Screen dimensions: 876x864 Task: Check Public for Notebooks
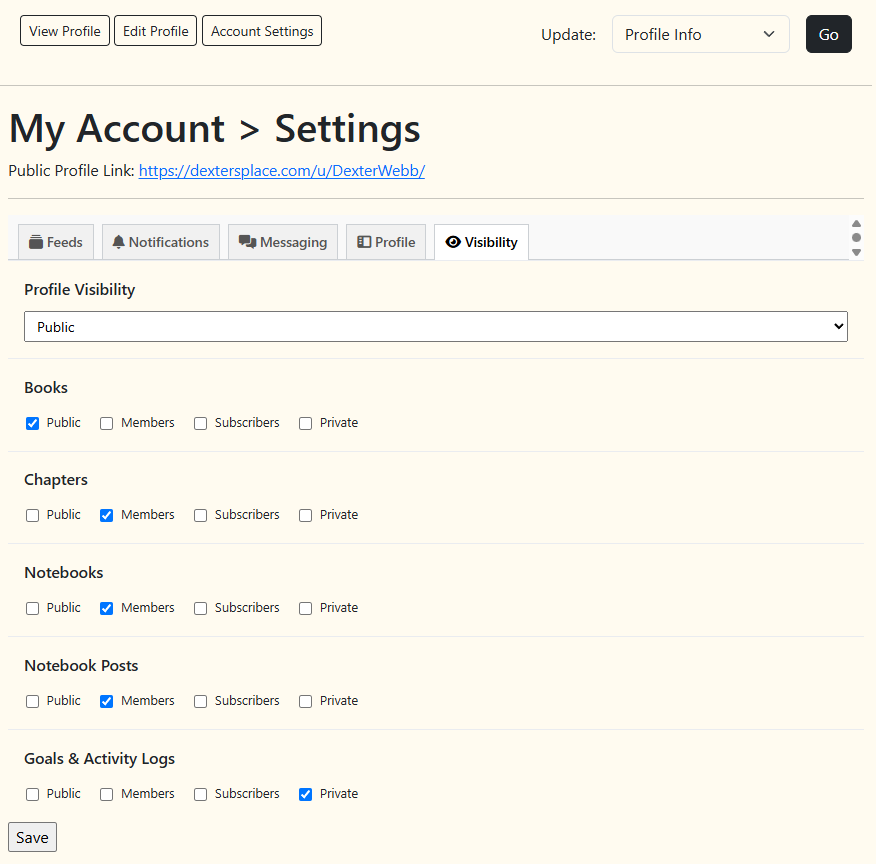pyautogui.click(x=32, y=608)
